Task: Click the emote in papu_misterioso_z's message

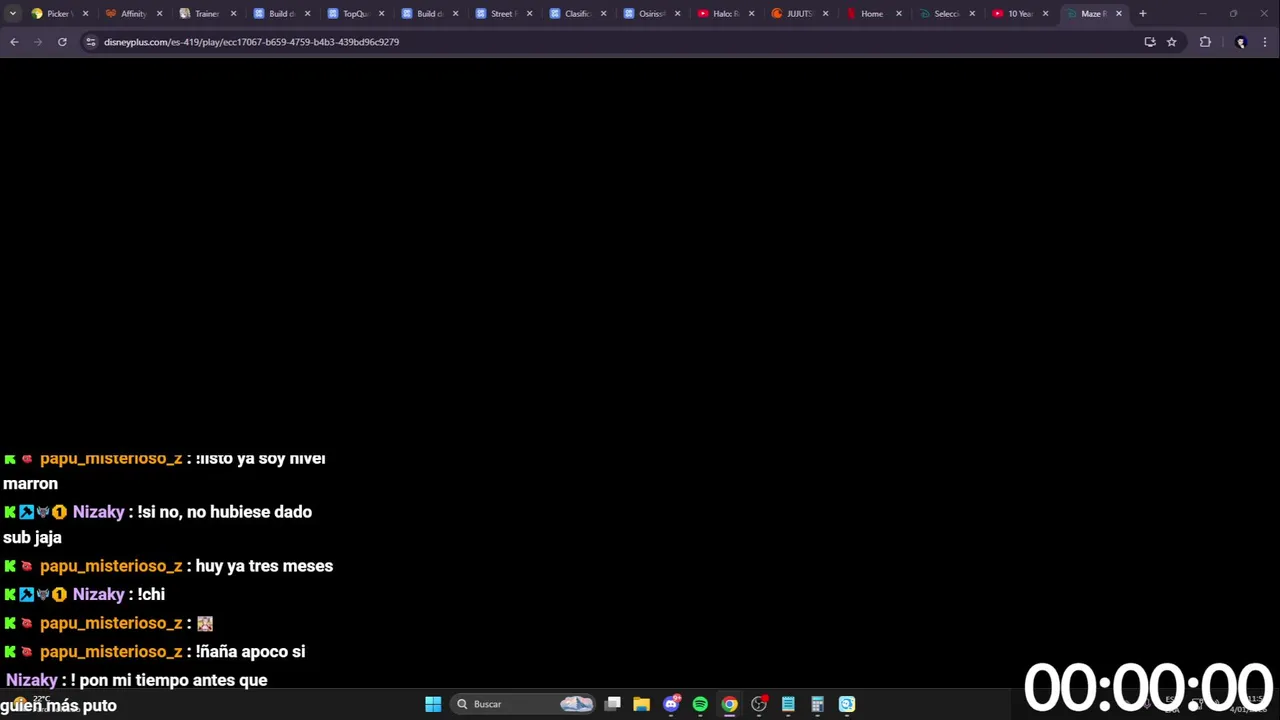Action: pos(205,623)
